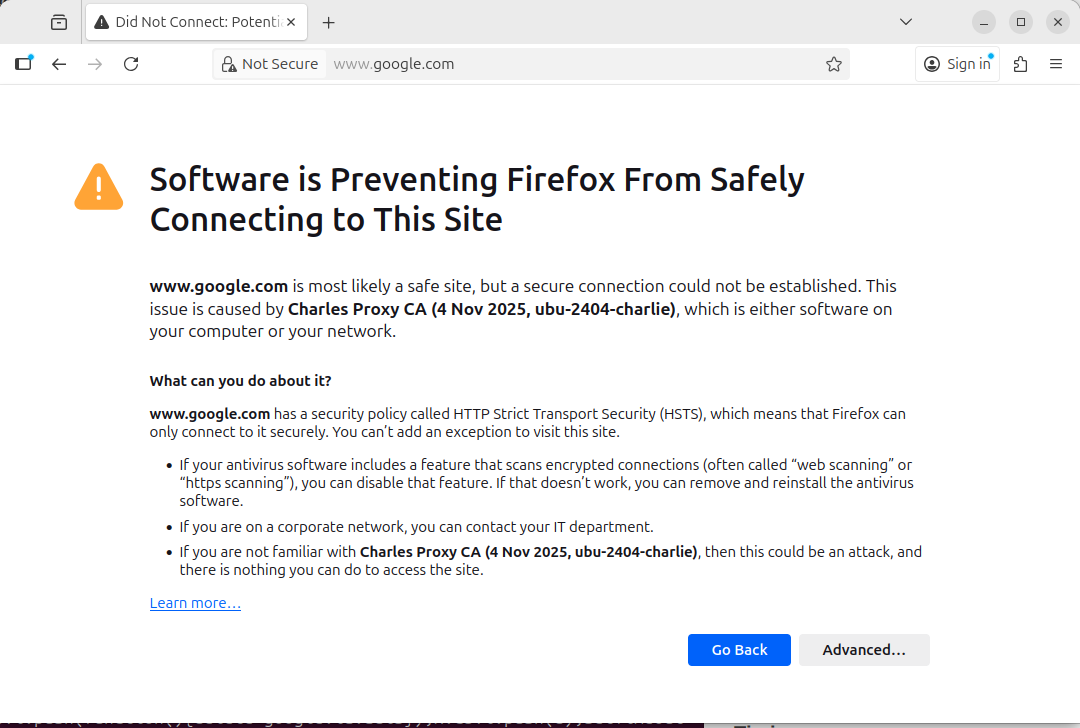Go back using the back arrow

[59, 64]
